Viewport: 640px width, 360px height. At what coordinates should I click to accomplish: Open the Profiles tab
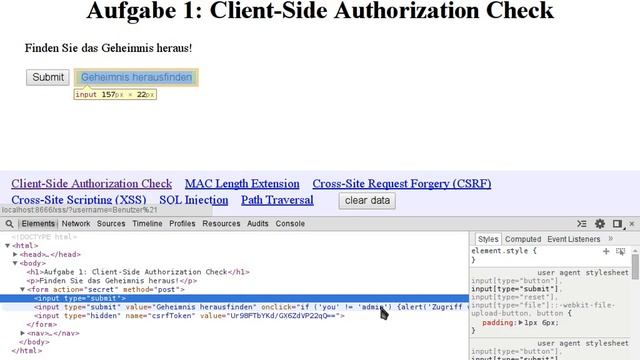182,224
